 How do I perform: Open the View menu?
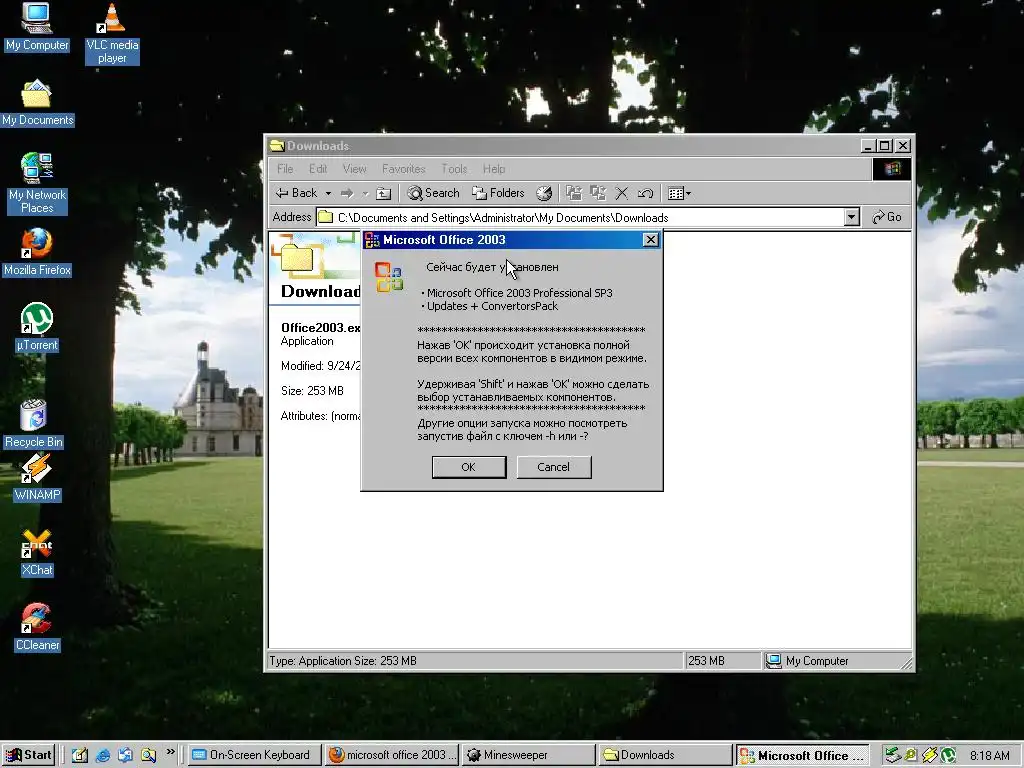click(355, 169)
